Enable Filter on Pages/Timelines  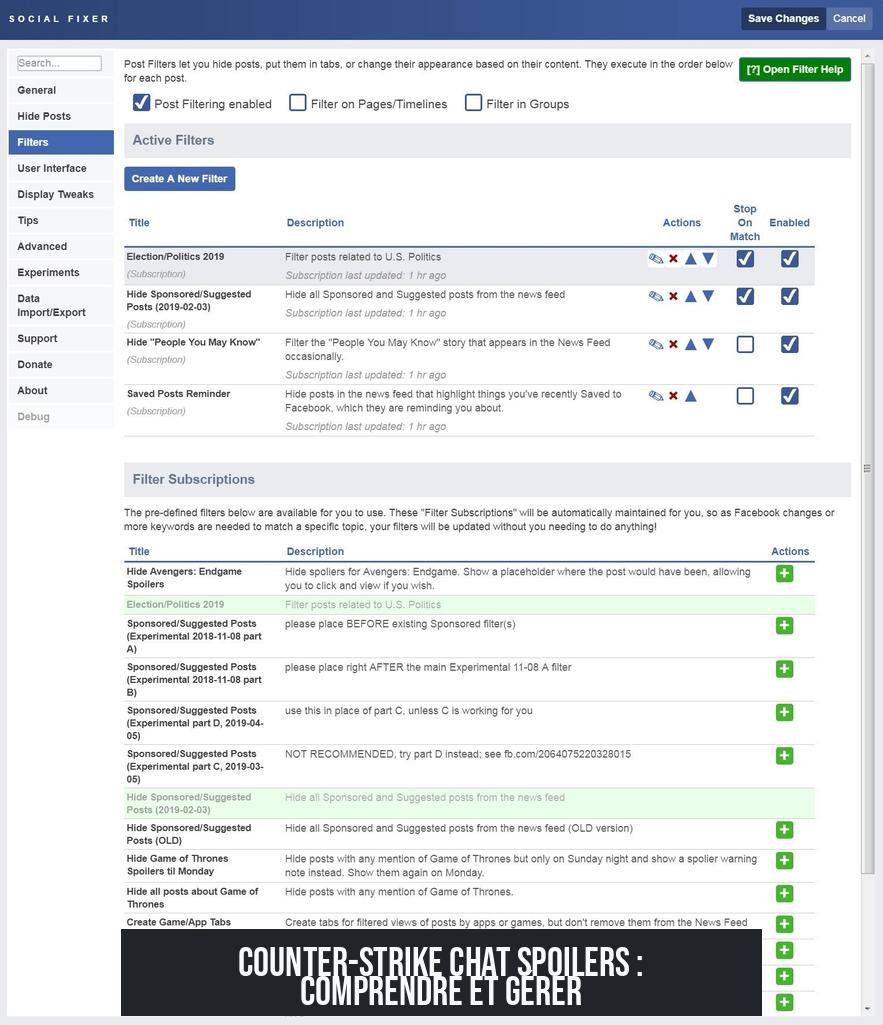(x=298, y=103)
